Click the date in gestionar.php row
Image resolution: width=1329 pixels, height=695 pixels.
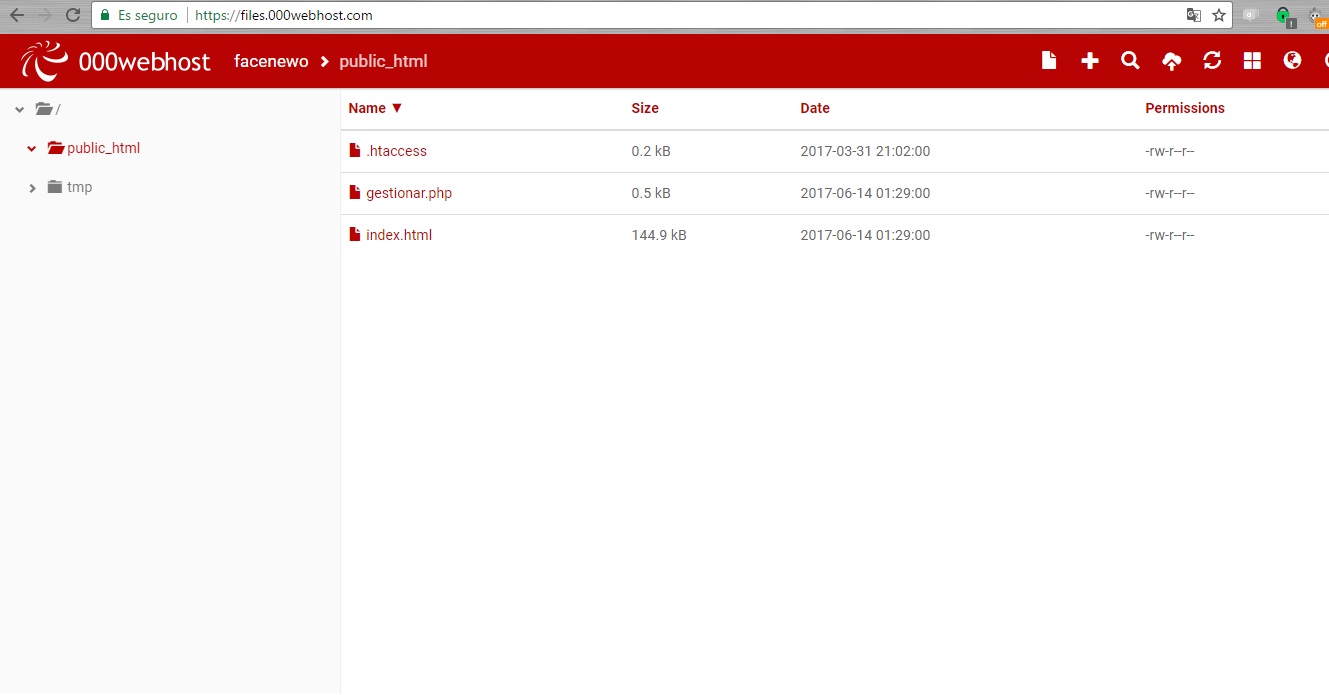865,193
